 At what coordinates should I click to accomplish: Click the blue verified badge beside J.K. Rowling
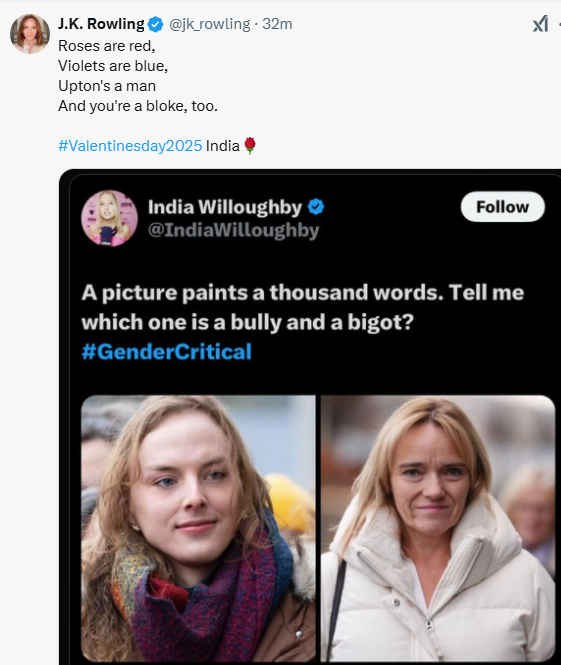156,24
